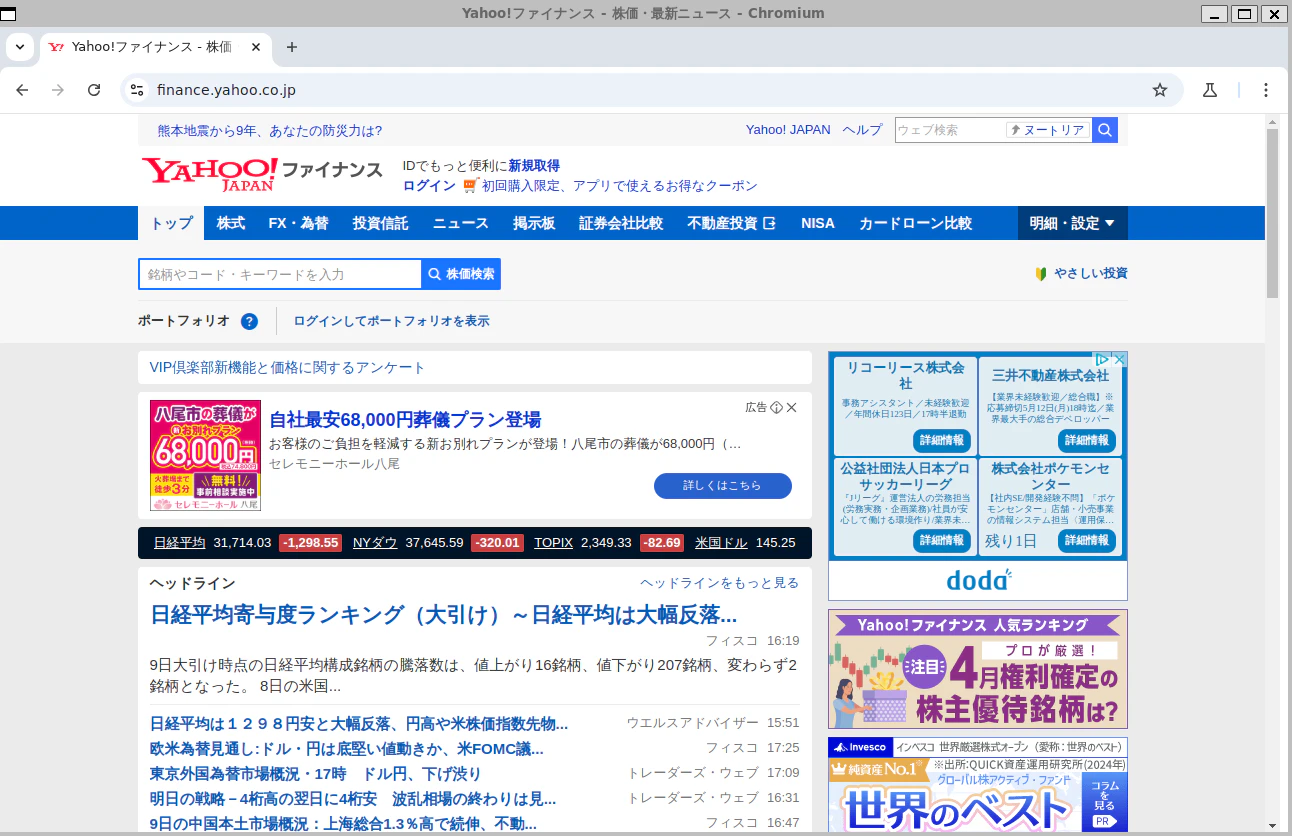This screenshot has width=1292, height=836.
Task: Close the funeral ad with X icon
Action: tap(791, 407)
